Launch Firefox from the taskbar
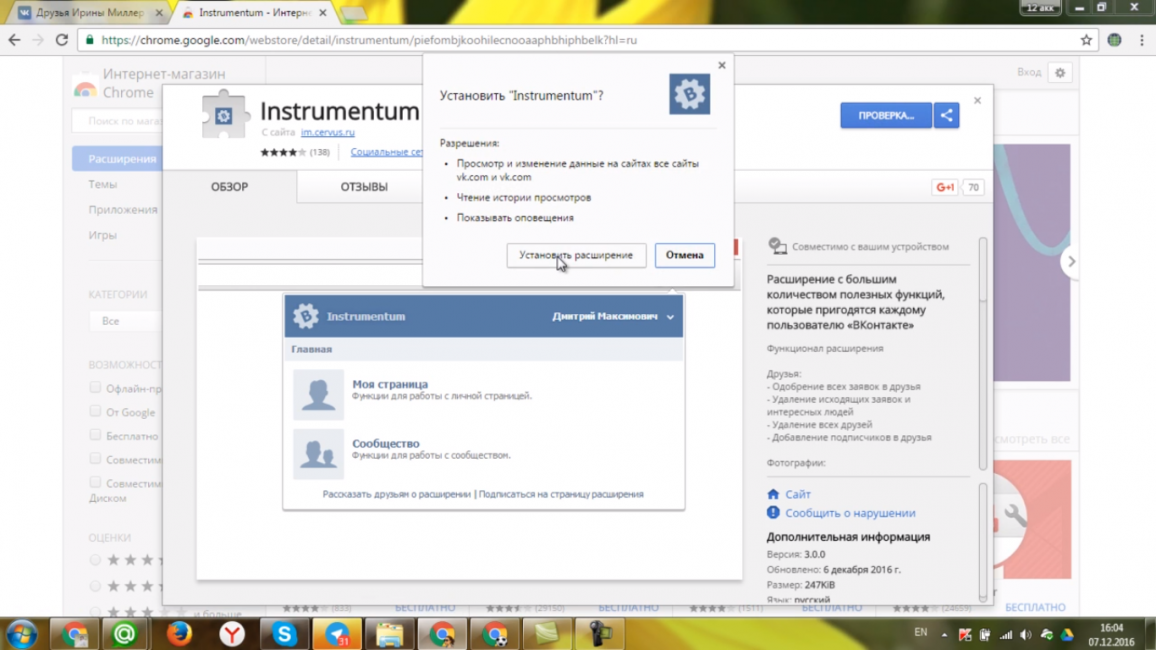Viewport: 1156px width, 650px height. 179,633
